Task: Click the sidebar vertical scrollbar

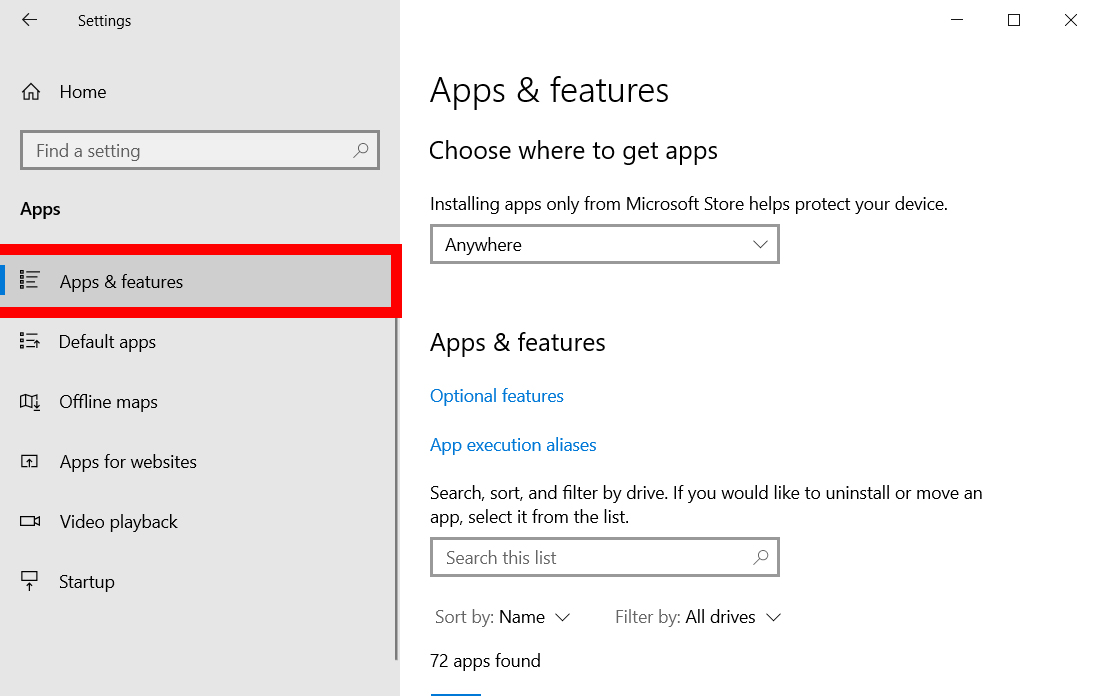Action: [396, 488]
